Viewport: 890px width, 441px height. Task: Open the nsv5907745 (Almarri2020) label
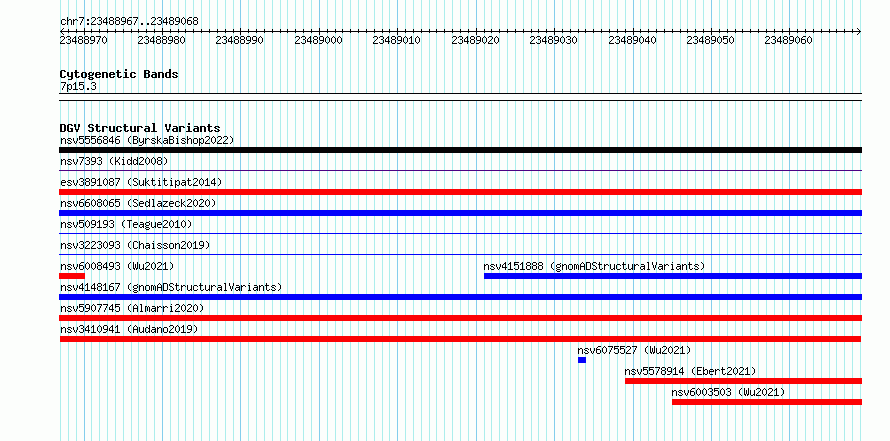[x=132, y=308]
